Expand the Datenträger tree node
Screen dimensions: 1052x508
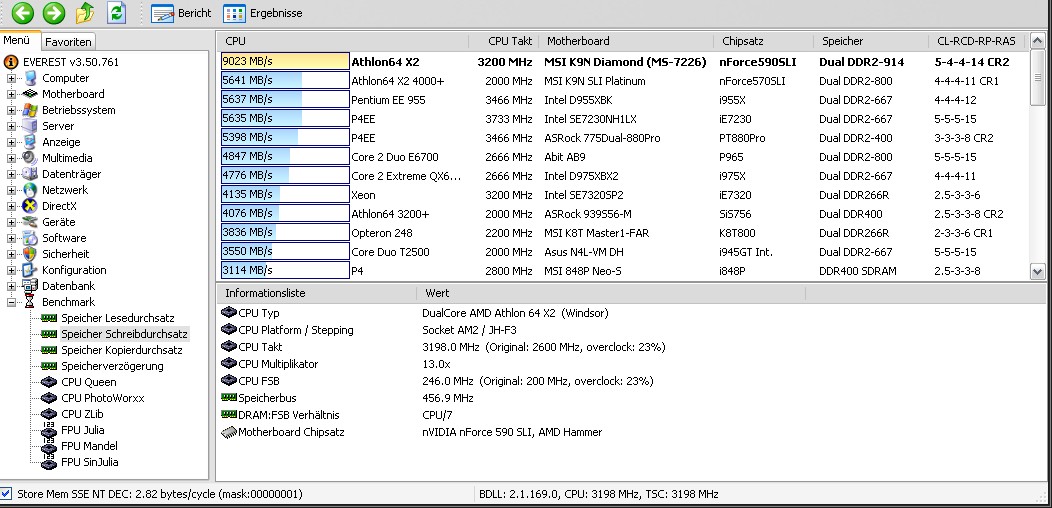11,174
